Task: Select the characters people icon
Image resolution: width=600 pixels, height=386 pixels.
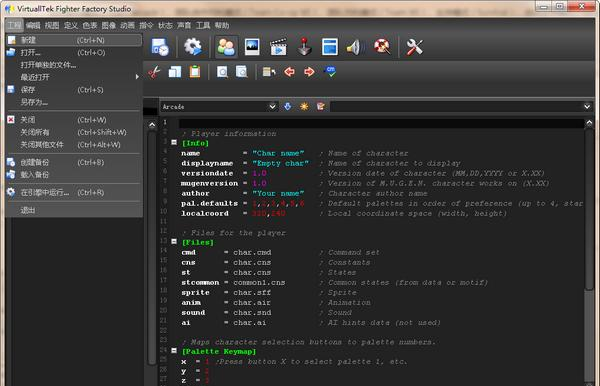Action: click(x=226, y=47)
